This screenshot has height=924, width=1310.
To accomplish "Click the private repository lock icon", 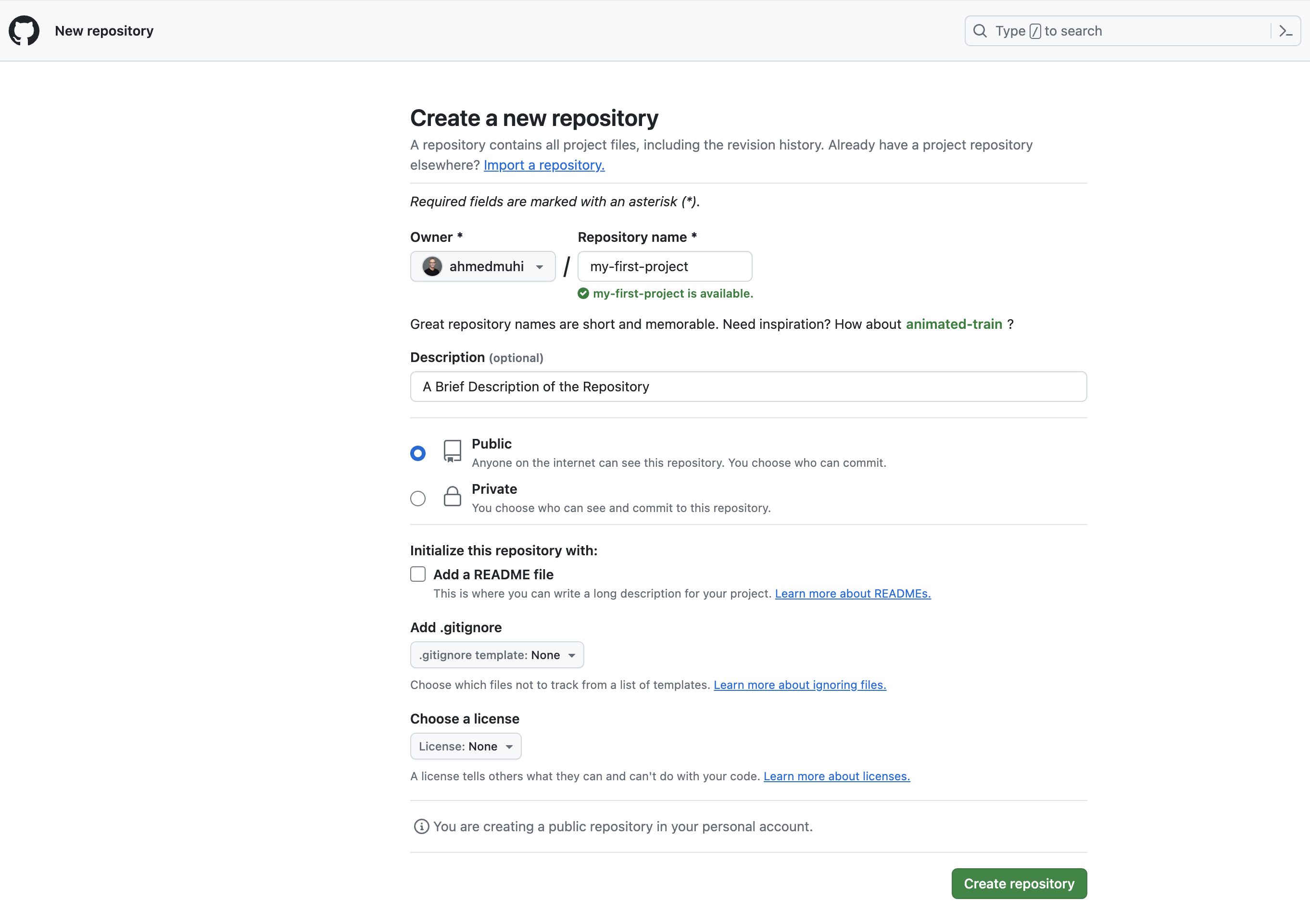I will coord(453,496).
